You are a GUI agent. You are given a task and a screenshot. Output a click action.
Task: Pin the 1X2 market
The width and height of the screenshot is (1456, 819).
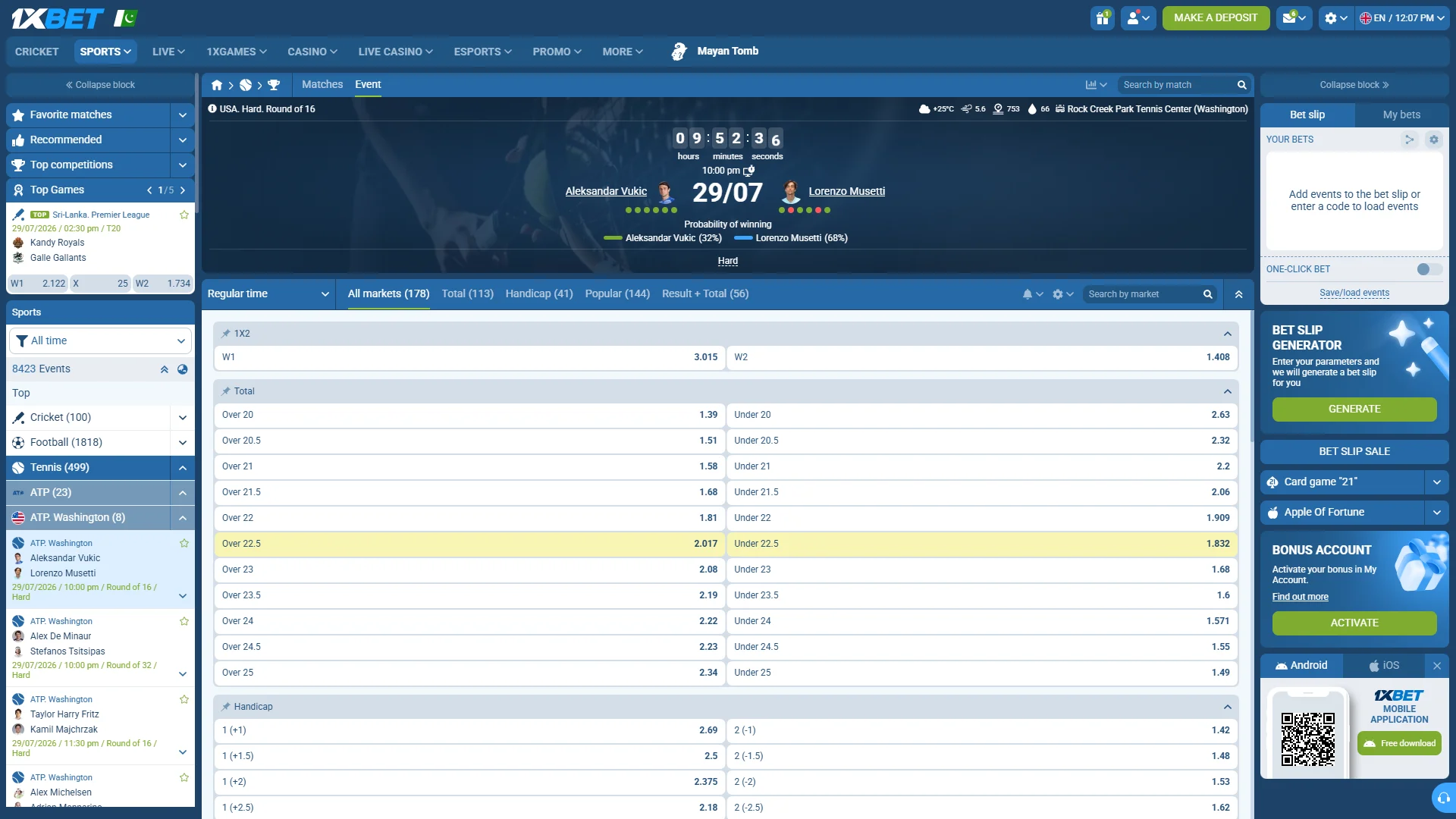click(x=226, y=334)
